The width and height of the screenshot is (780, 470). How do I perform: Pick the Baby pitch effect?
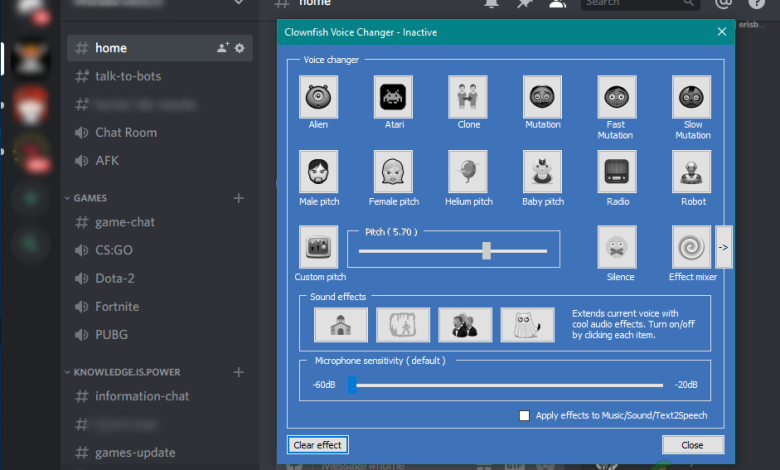tap(542, 172)
